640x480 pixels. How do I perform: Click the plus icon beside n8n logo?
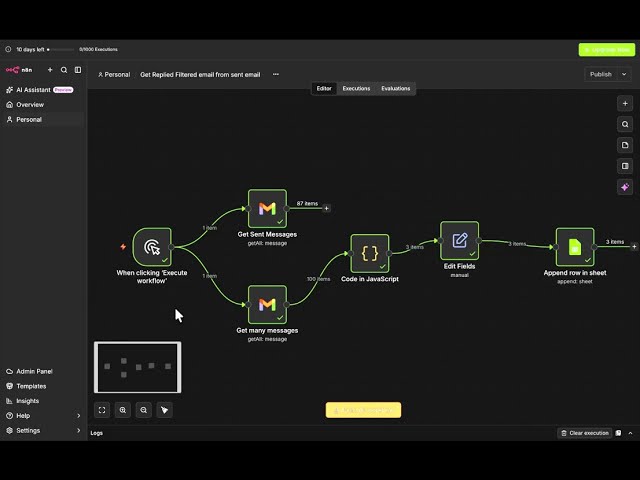50,70
